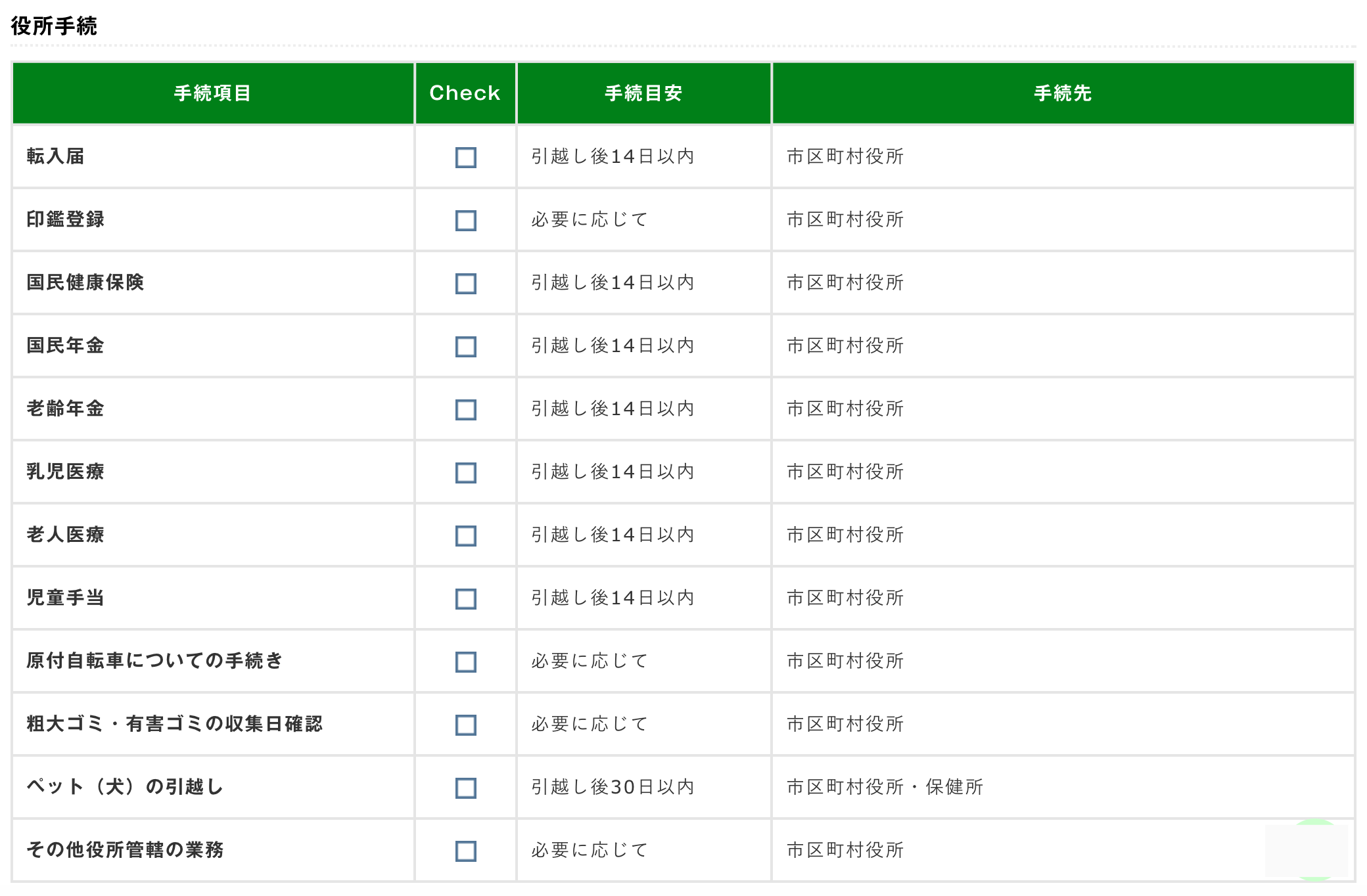This screenshot has width=1367, height=896.
Task: Enable the 老齢年金 checkbox
Action: (x=465, y=410)
